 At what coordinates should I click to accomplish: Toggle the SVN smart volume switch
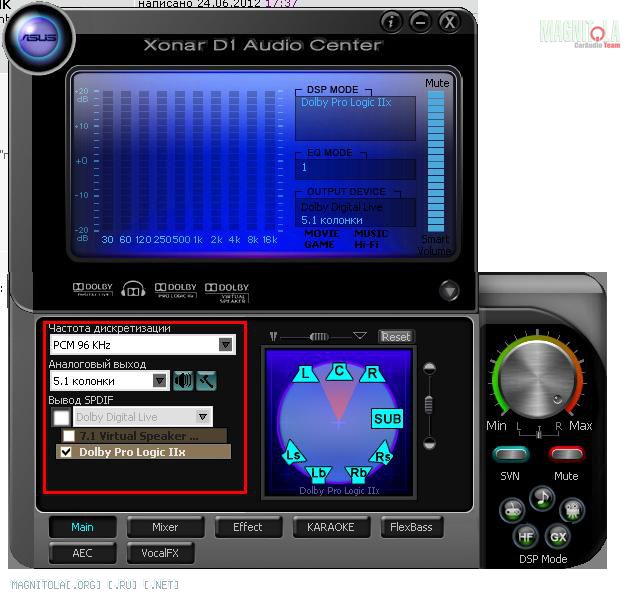[x=510, y=454]
